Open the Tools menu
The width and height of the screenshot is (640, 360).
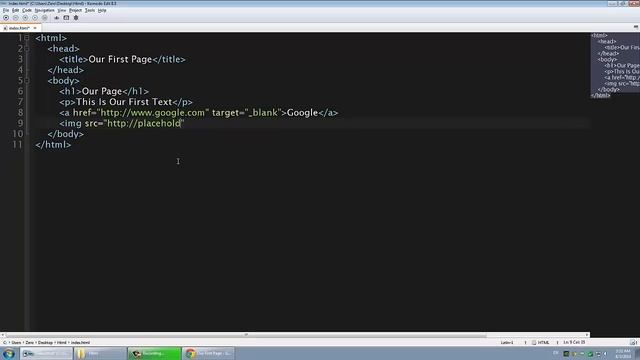click(90, 10)
